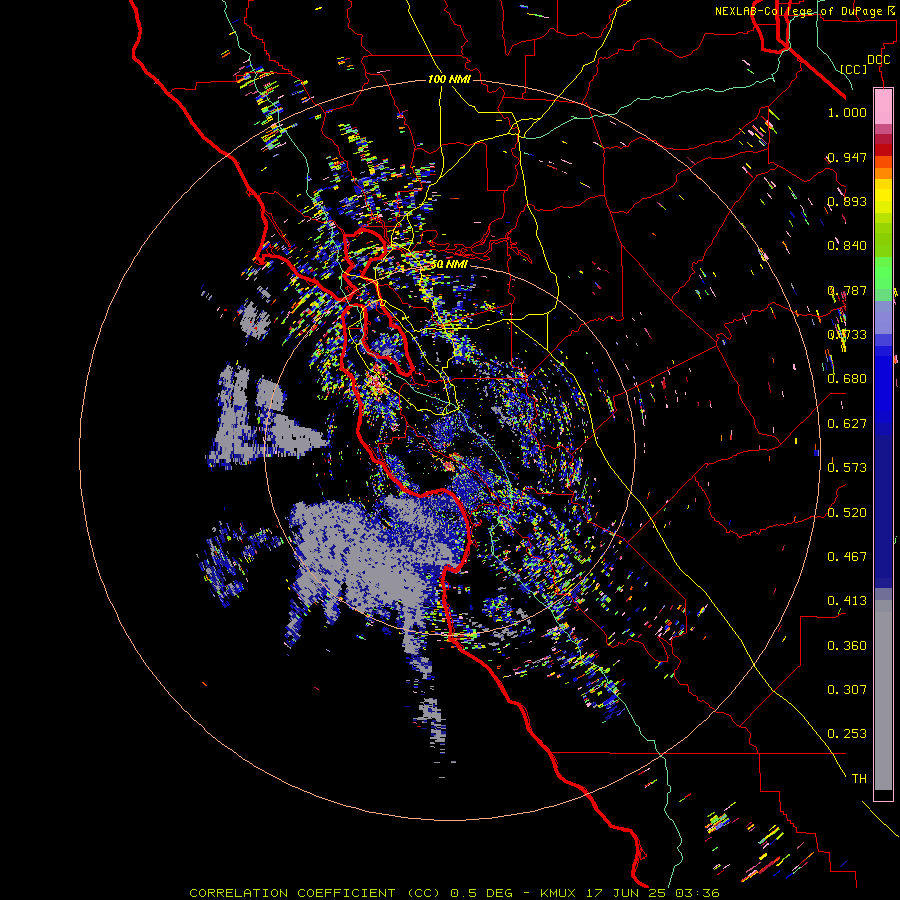Pick the pink segment of the color bar
The image size is (900, 900).
click(883, 106)
